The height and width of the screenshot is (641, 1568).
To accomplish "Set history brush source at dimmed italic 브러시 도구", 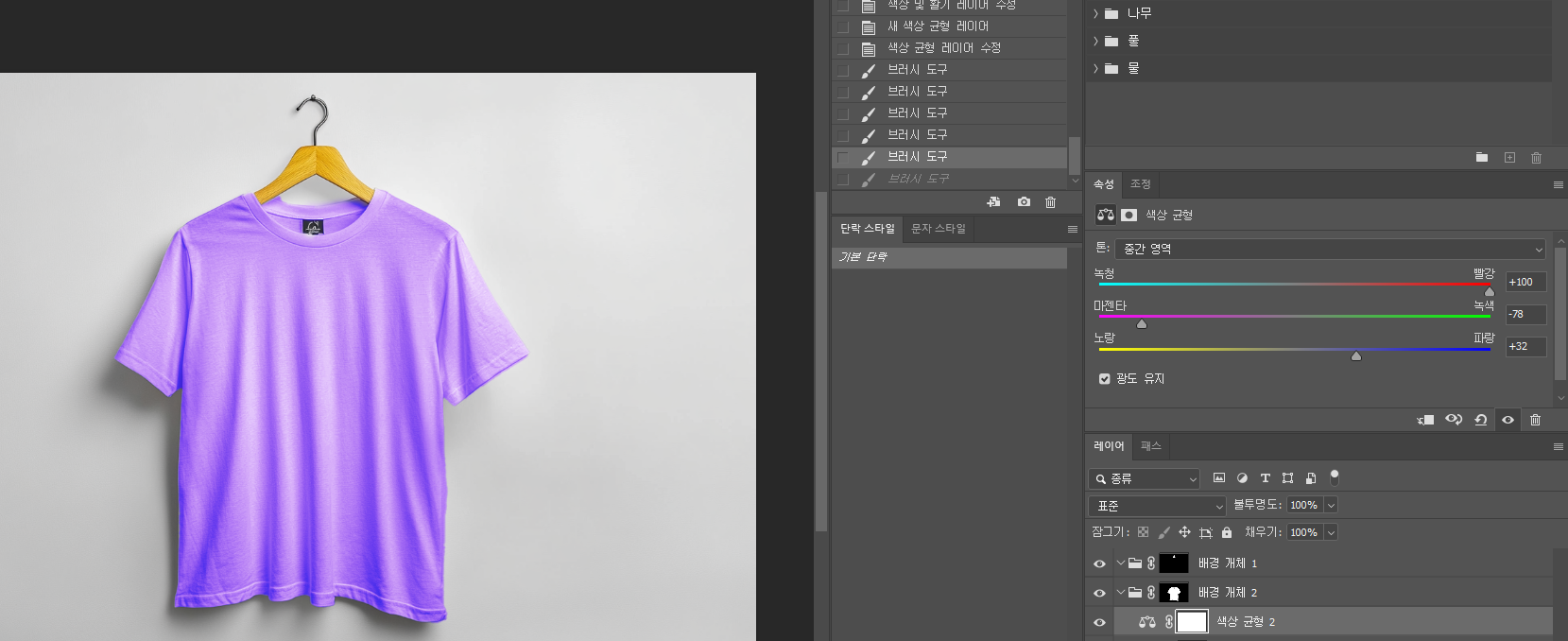I will [x=843, y=179].
